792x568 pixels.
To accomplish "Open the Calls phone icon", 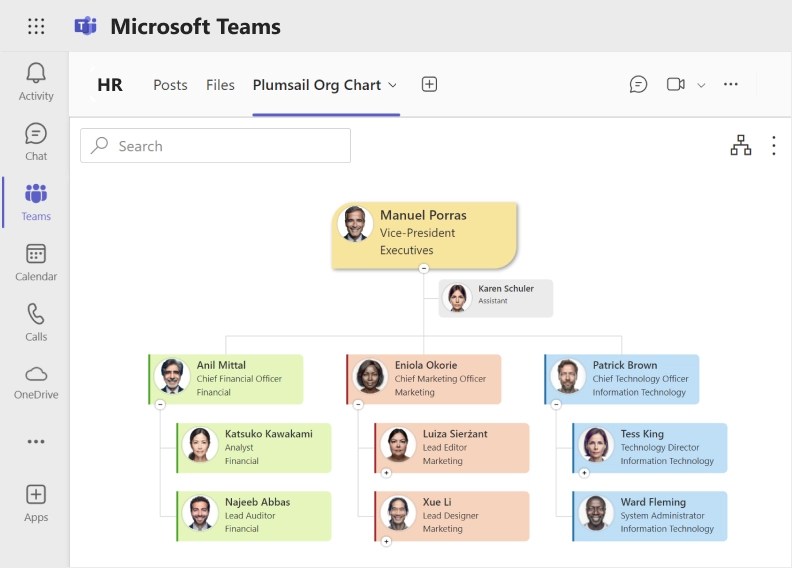I will click(x=36, y=314).
